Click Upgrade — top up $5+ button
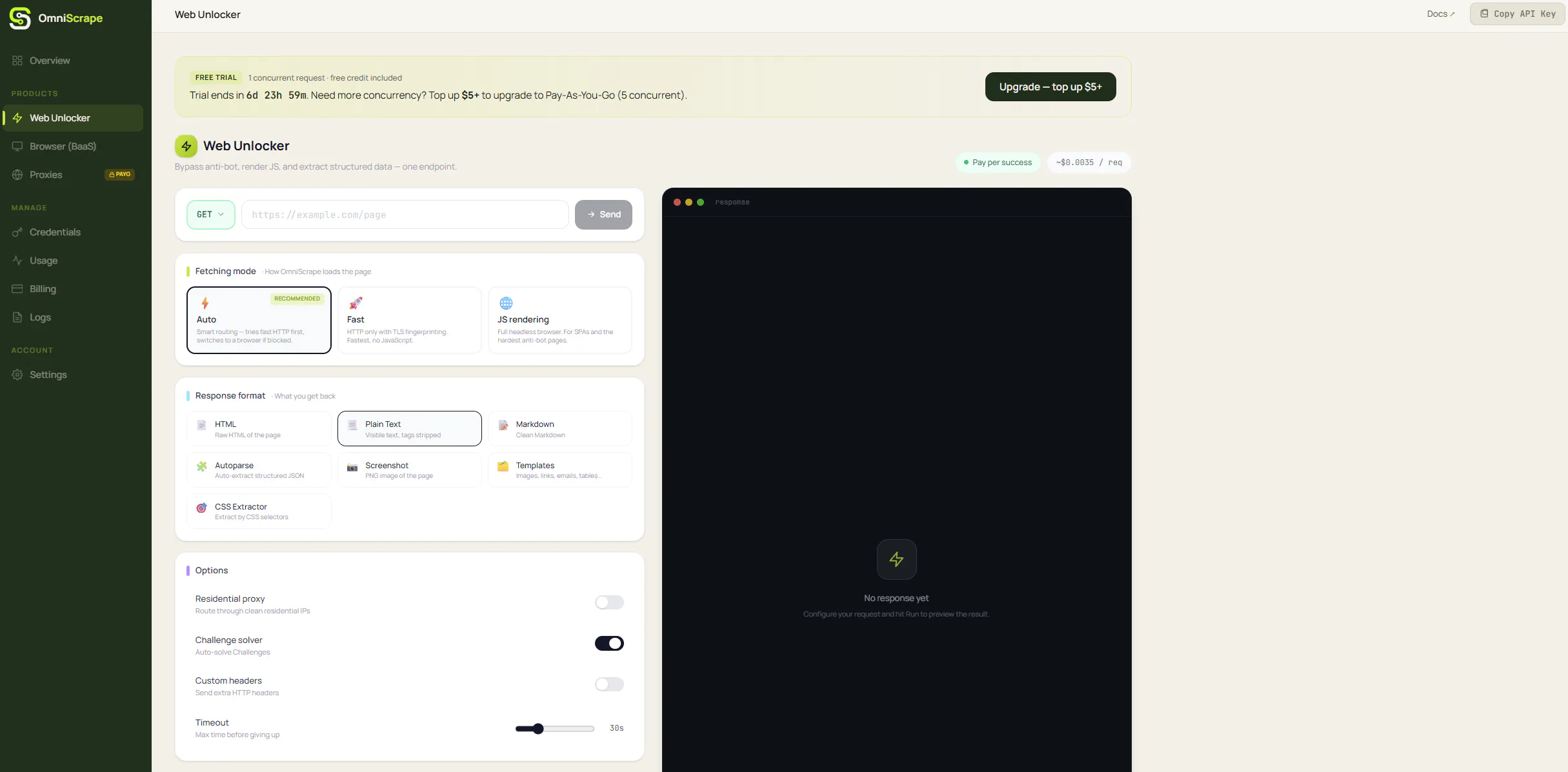 click(x=1050, y=86)
